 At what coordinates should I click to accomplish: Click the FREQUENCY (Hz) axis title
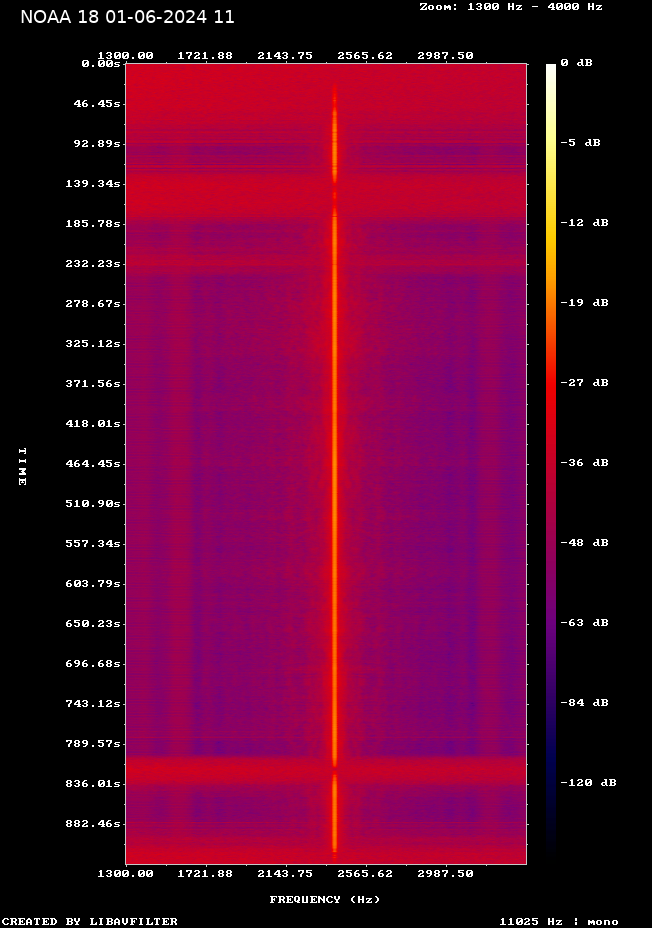click(x=324, y=900)
